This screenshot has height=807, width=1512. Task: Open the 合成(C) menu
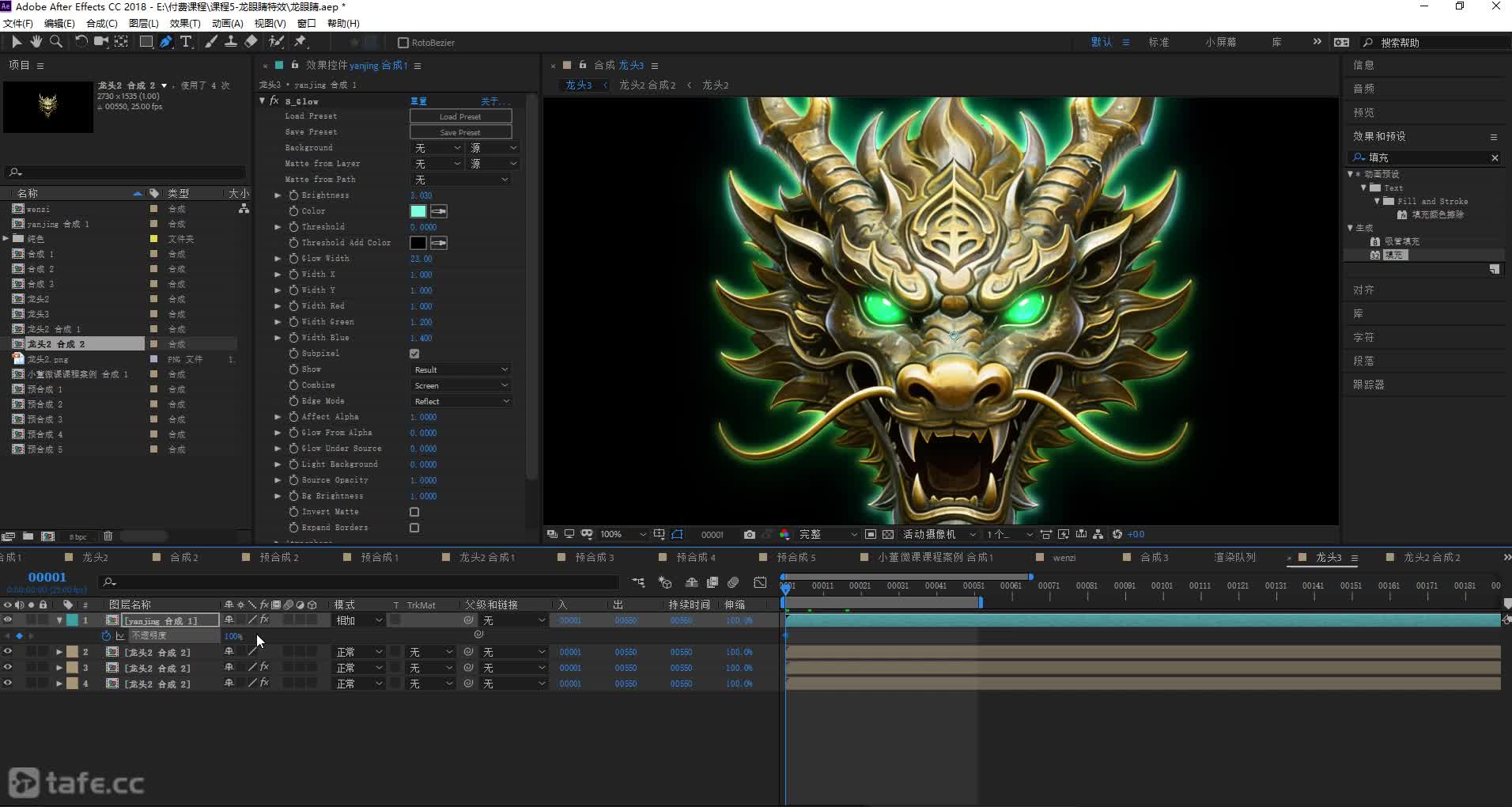click(101, 24)
